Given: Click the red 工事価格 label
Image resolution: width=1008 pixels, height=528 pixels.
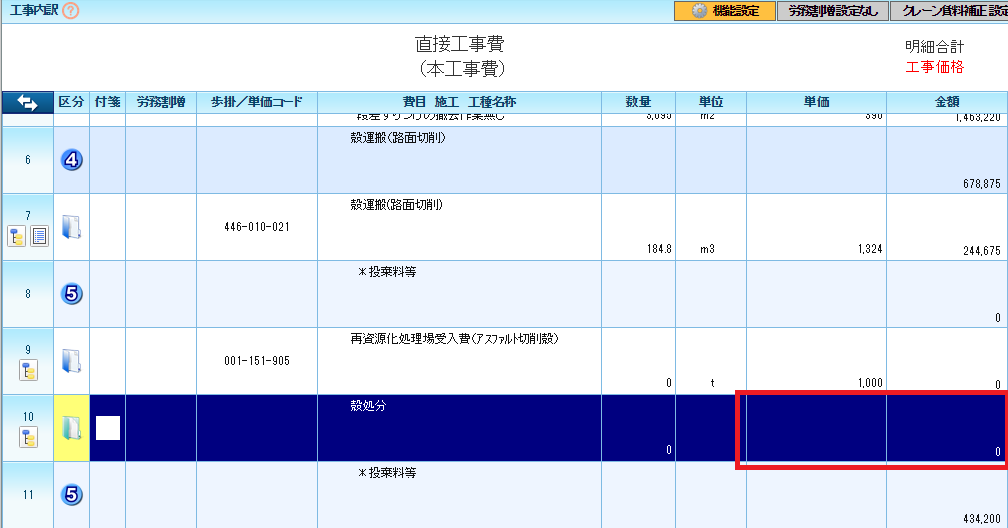Looking at the screenshot, I should click(935, 67).
